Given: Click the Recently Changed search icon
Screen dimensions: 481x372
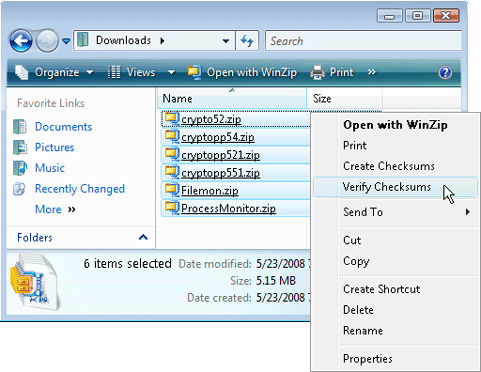Looking at the screenshot, I should [19, 189].
